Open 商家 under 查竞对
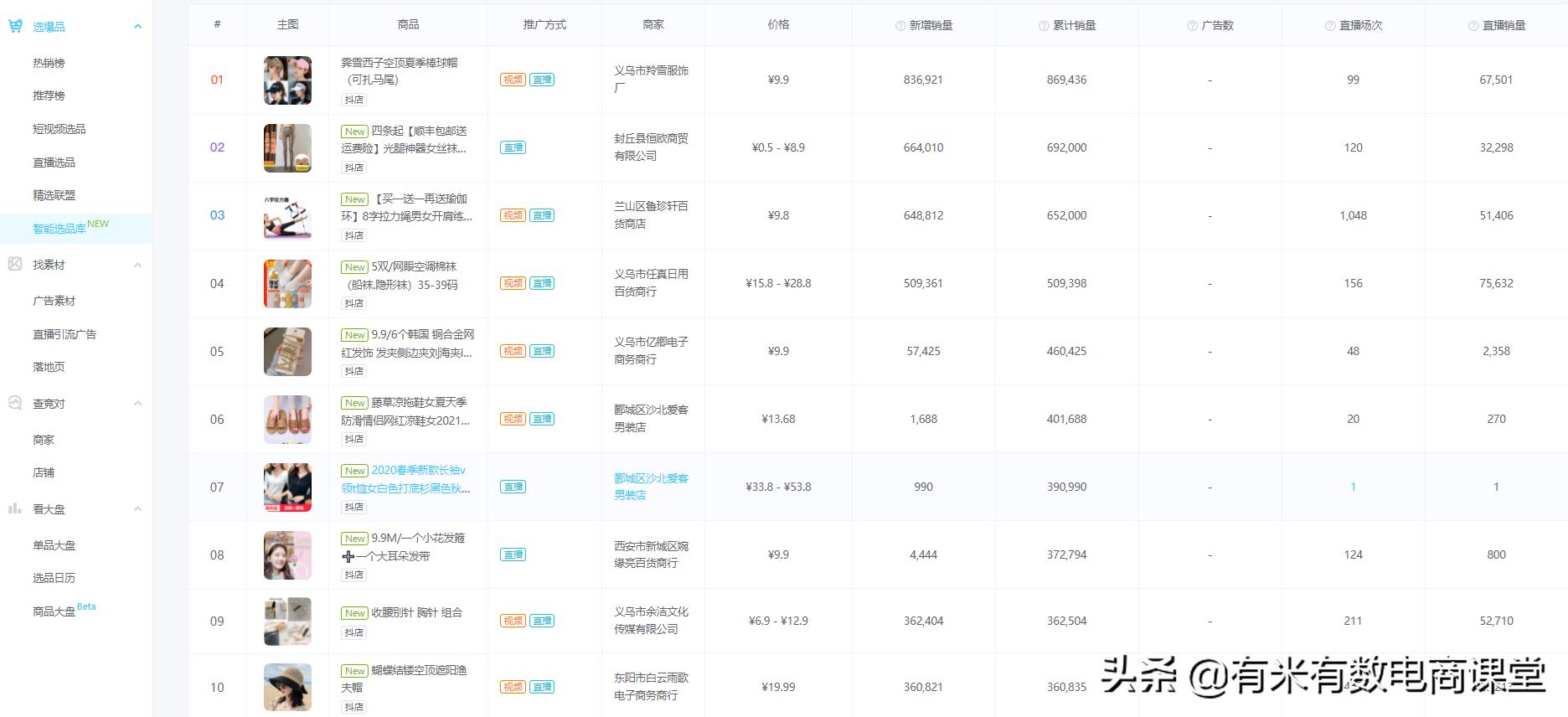 [x=44, y=440]
